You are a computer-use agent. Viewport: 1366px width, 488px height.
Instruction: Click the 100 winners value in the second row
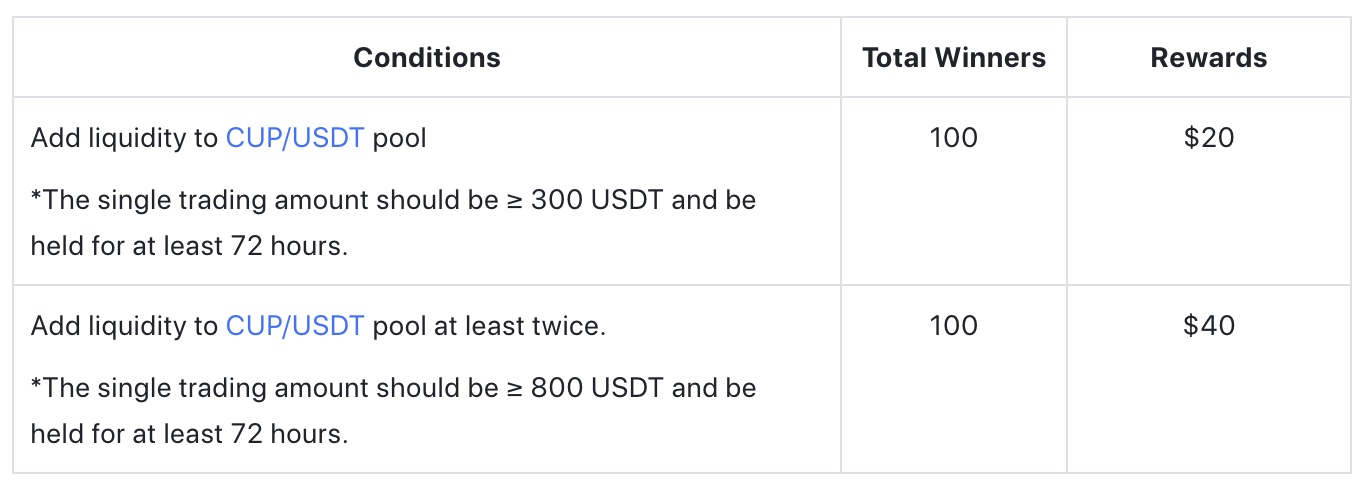(x=954, y=325)
